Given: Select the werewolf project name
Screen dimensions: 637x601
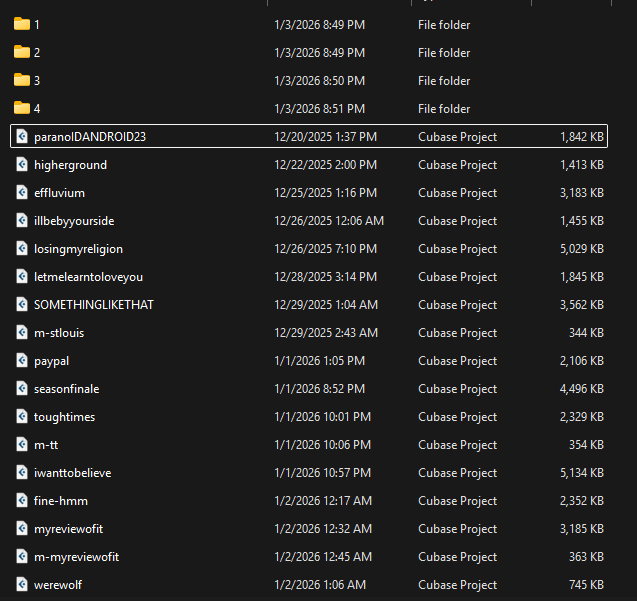Looking at the screenshot, I should (x=58, y=585).
